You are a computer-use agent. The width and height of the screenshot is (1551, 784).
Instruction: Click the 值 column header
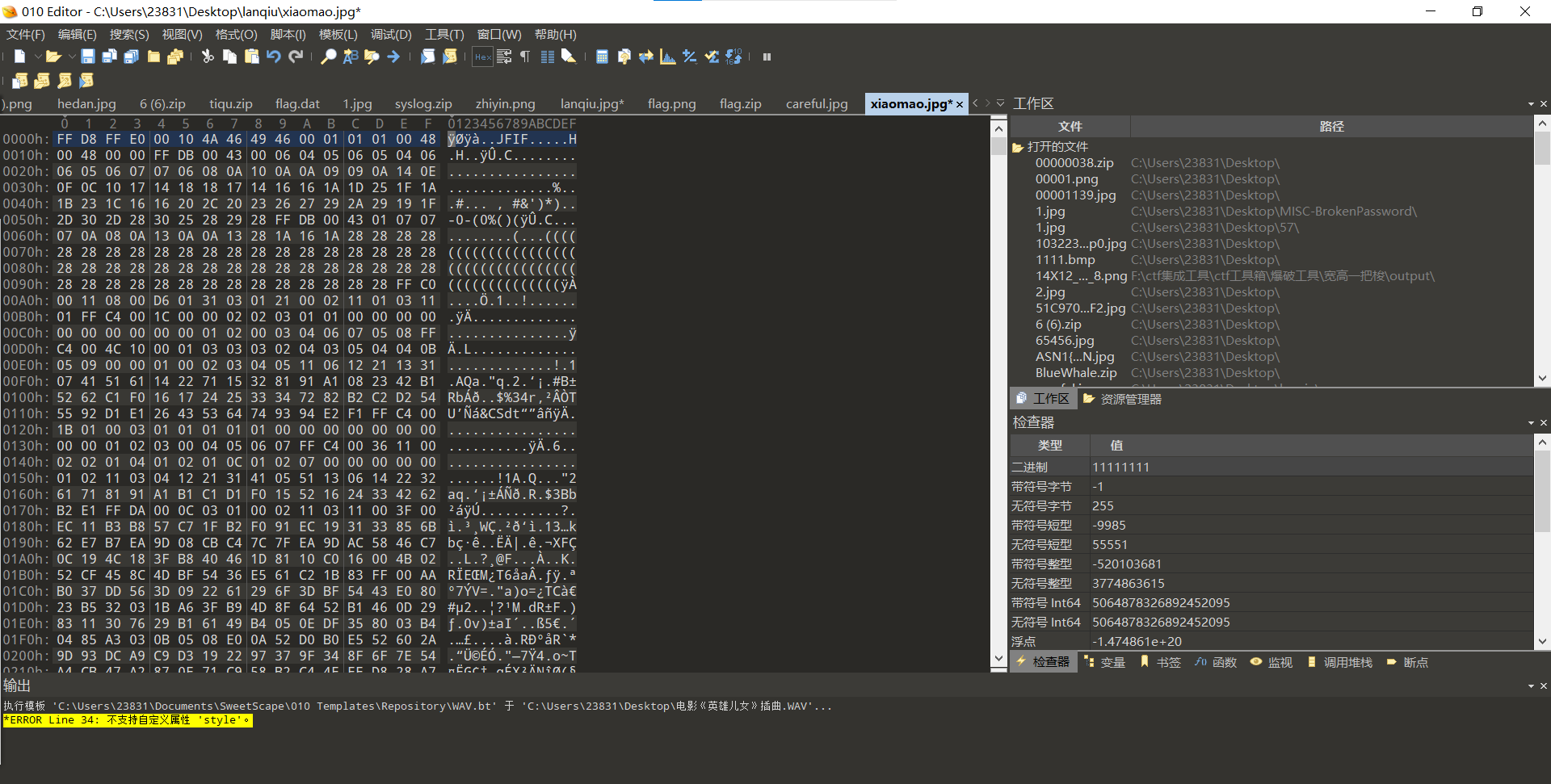tap(1311, 446)
